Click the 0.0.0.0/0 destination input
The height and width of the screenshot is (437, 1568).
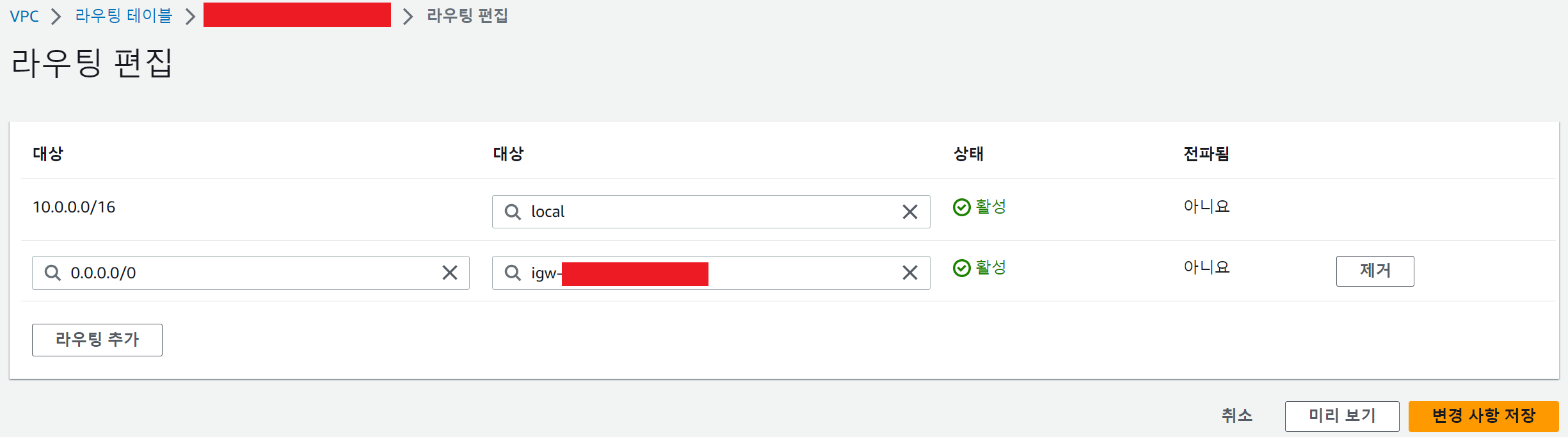pyautogui.click(x=251, y=273)
